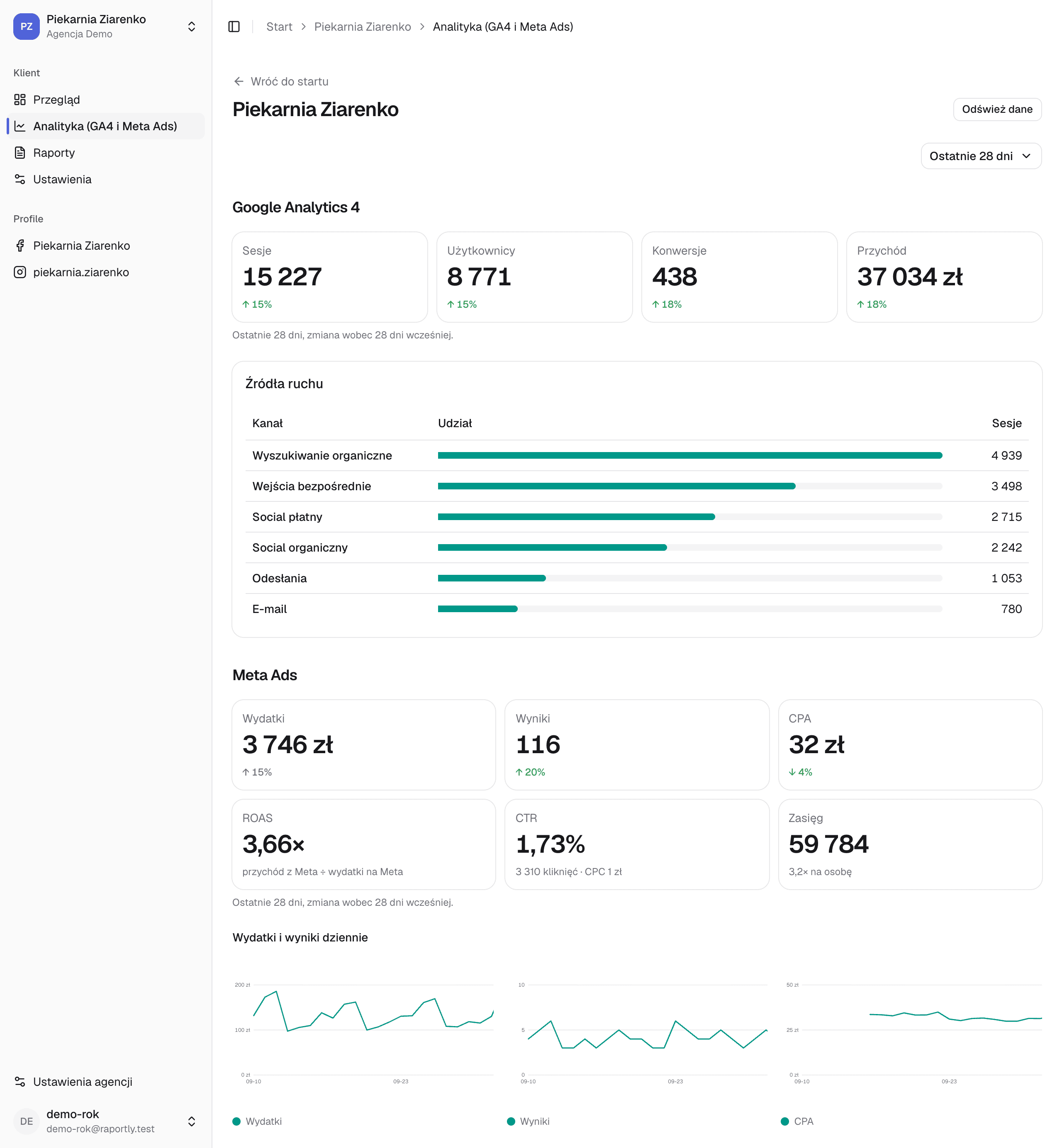Open the Piekarnia Ziarenko Facebook profile

[x=106, y=246]
